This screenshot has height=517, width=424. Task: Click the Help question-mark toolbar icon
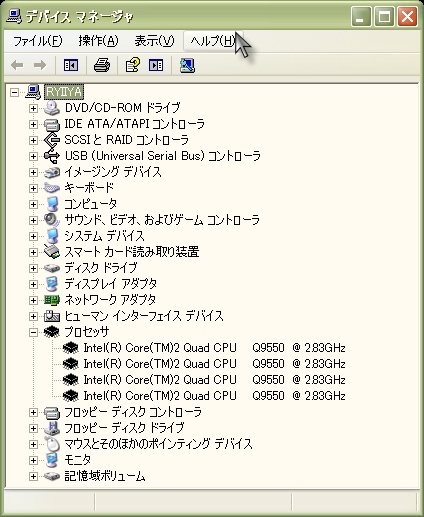point(133,65)
